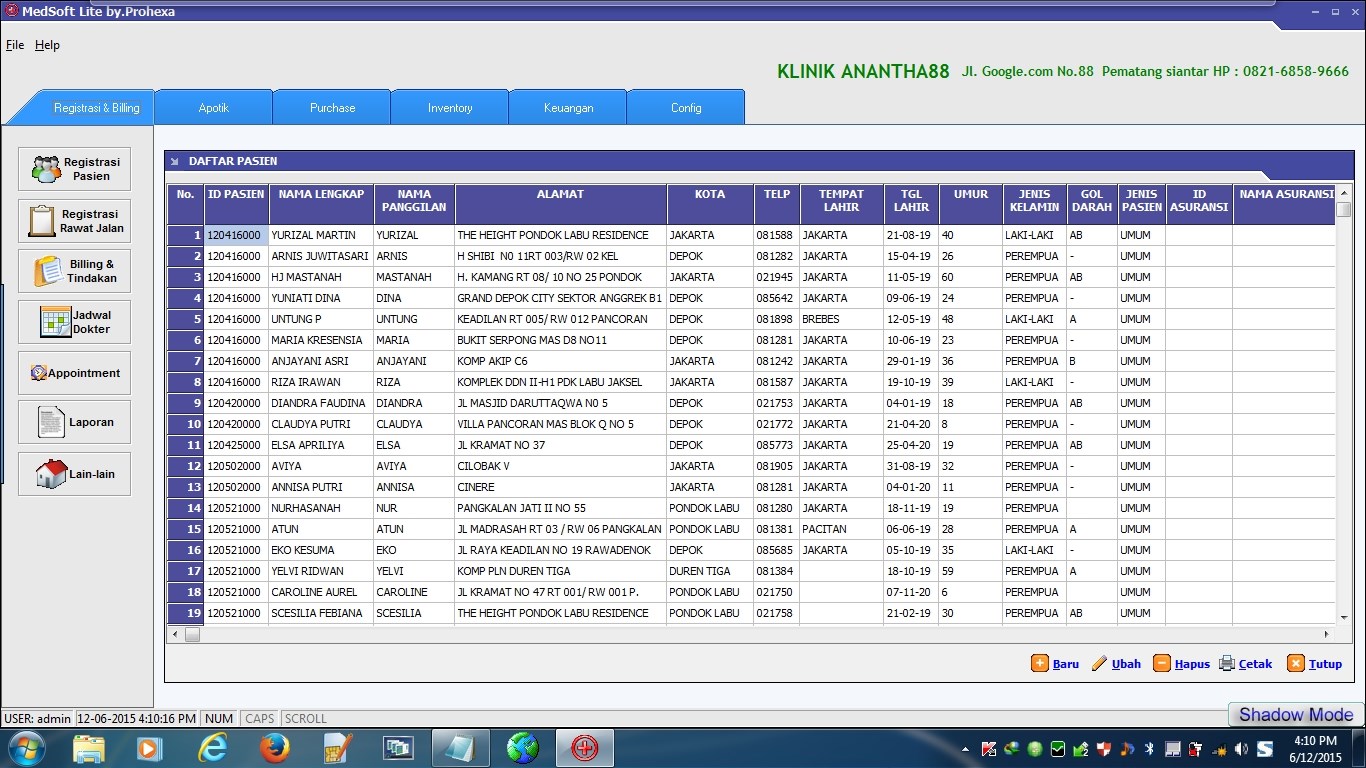Open the Laporan reports button
The height and width of the screenshot is (768, 1366).
(x=74, y=422)
